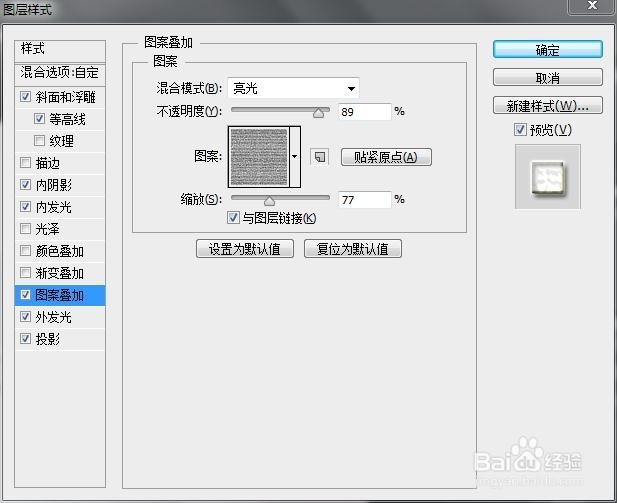The height and width of the screenshot is (503, 617).
Task: Click 设置为默认值 button
Action: tap(245, 249)
